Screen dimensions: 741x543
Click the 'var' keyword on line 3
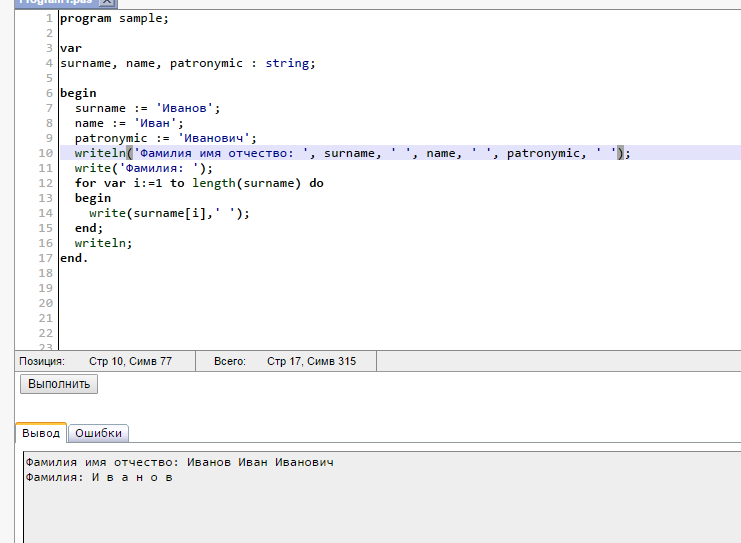tap(70, 48)
